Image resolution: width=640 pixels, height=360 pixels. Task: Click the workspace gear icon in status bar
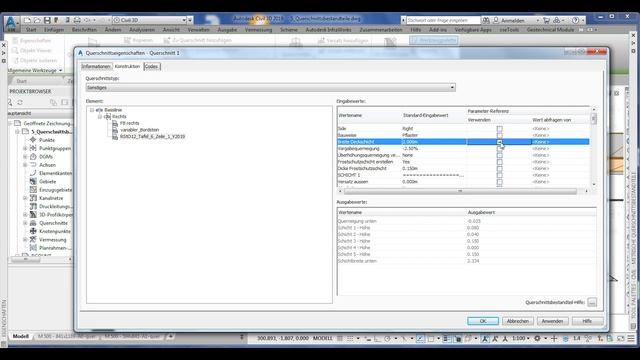[537, 338]
